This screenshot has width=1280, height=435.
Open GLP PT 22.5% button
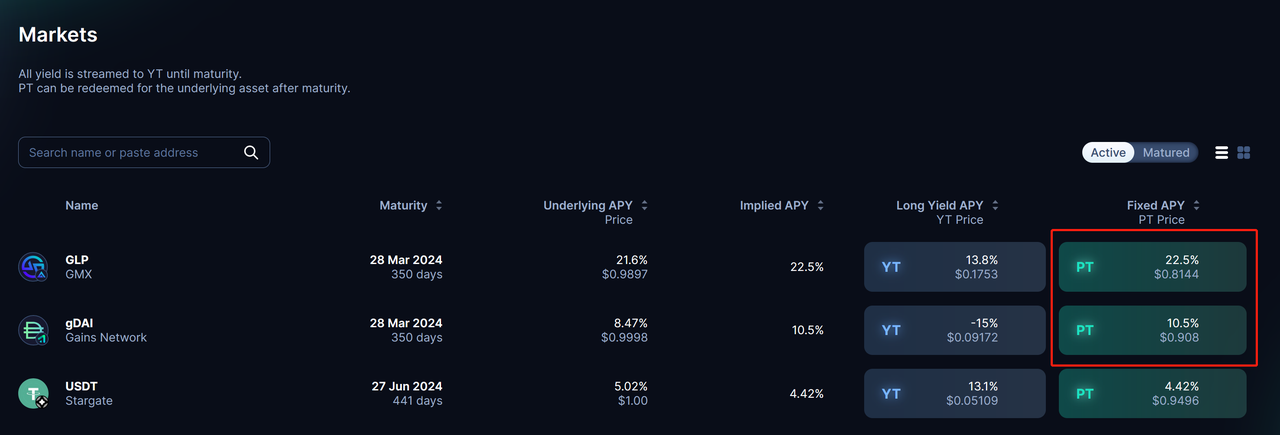pos(1152,267)
